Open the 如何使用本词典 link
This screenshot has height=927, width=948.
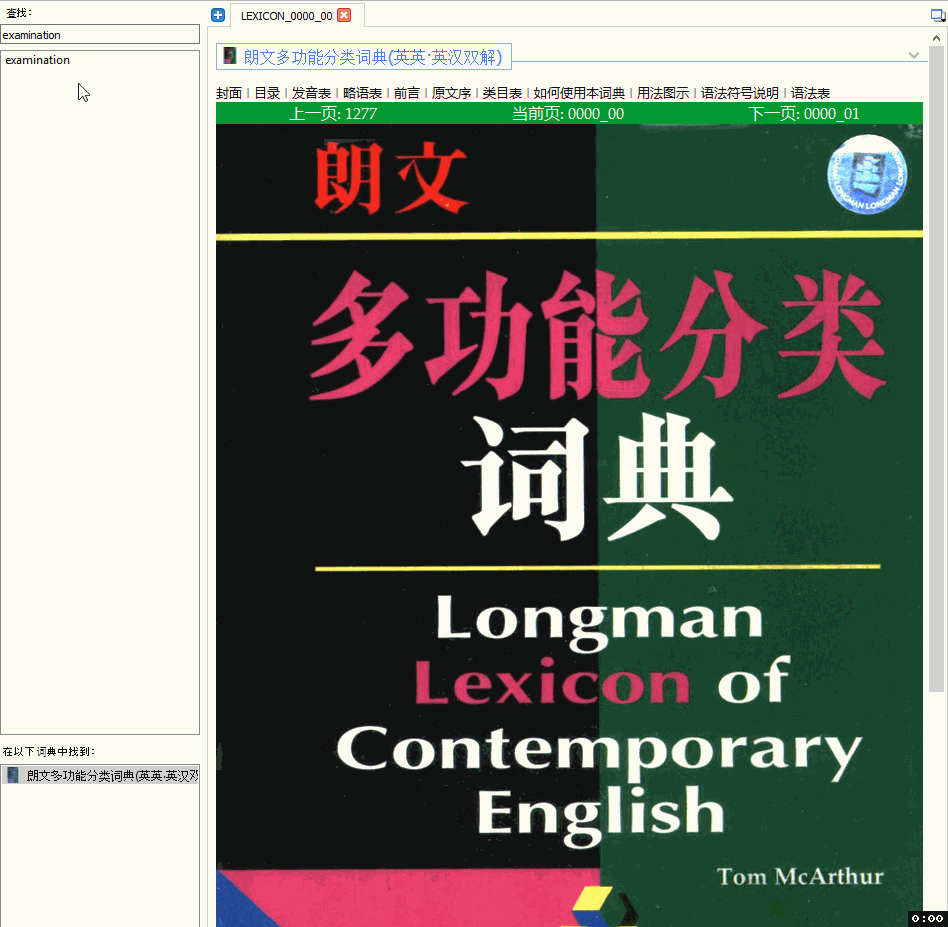coord(579,93)
